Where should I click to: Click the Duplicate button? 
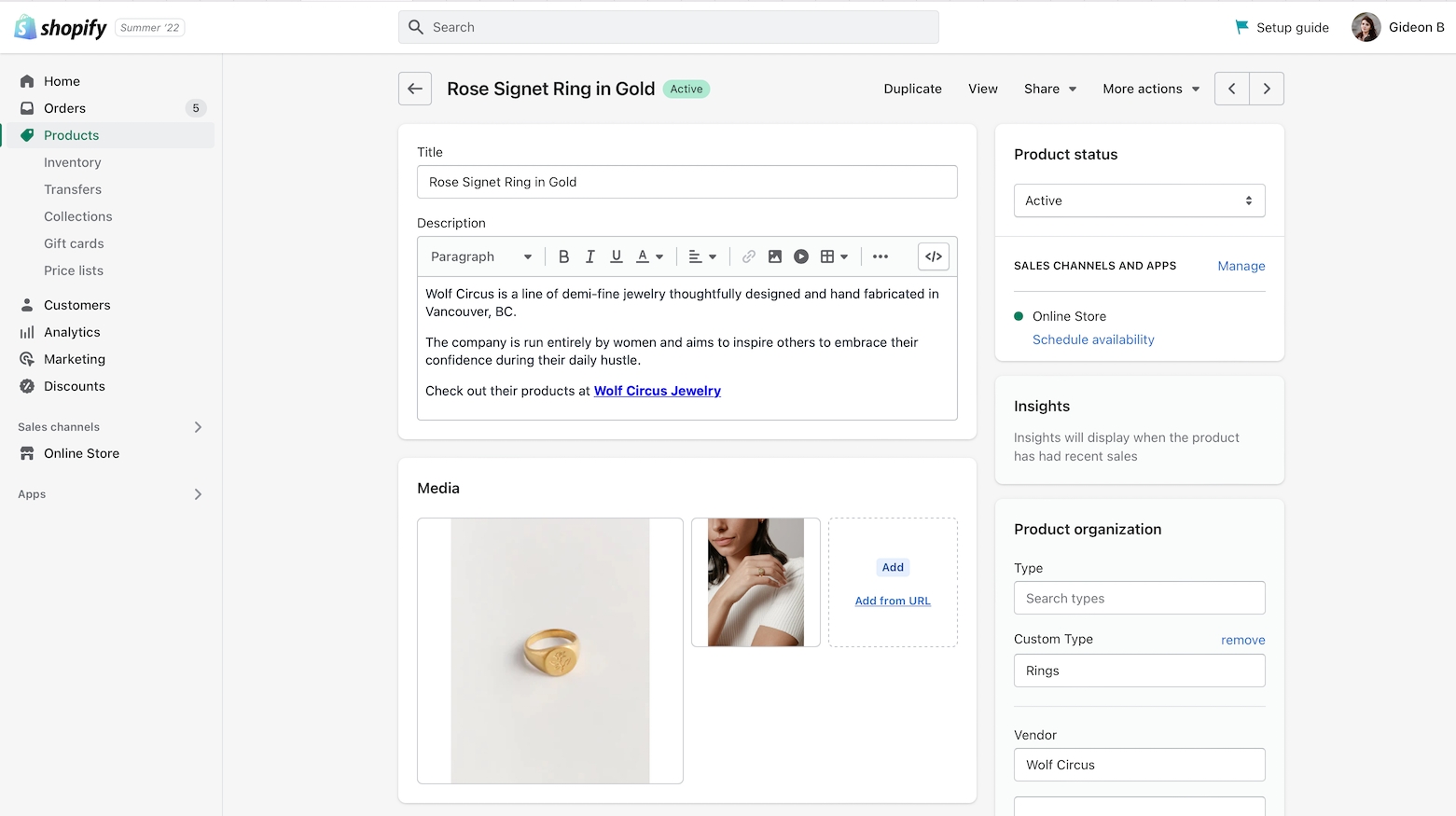point(912,89)
